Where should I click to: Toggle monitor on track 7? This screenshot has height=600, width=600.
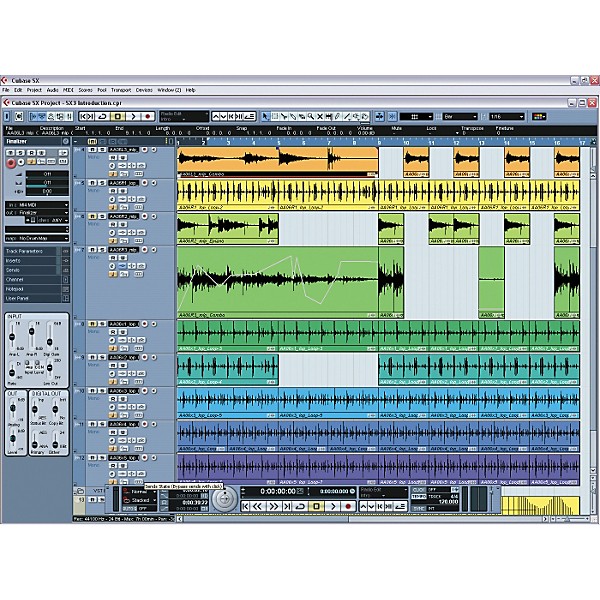tap(154, 249)
